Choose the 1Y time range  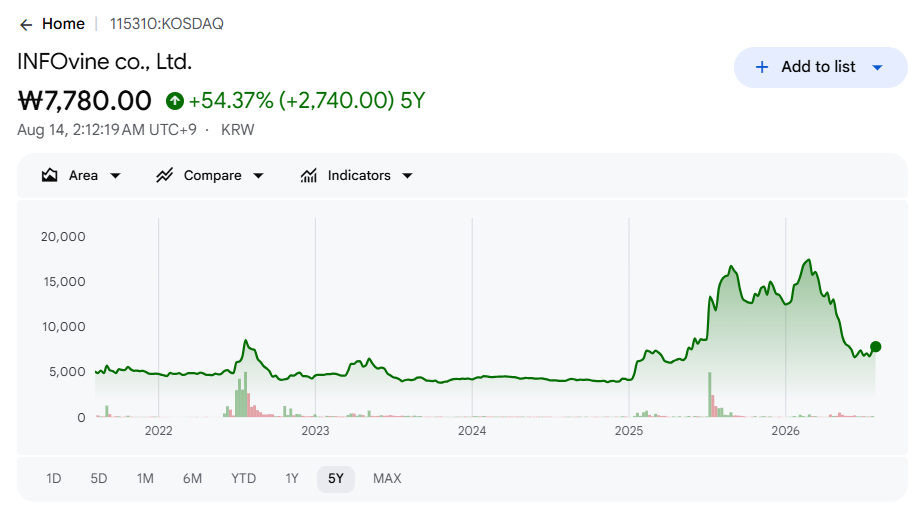pyautogui.click(x=291, y=479)
